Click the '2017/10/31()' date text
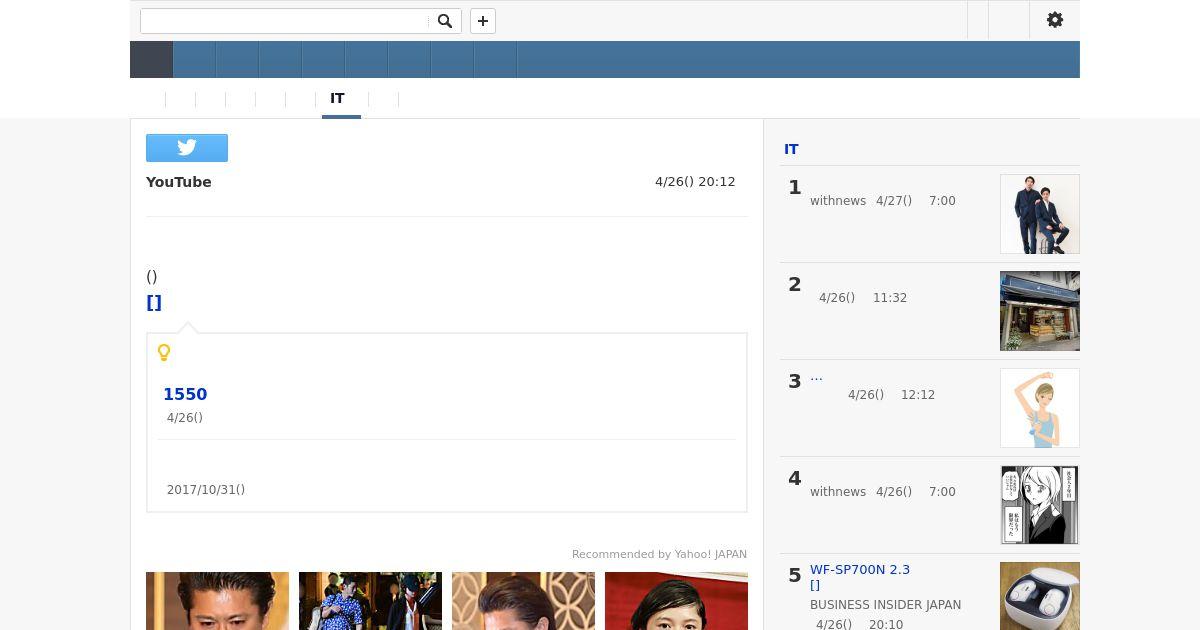Image resolution: width=1200 pixels, height=630 pixels. click(x=206, y=490)
